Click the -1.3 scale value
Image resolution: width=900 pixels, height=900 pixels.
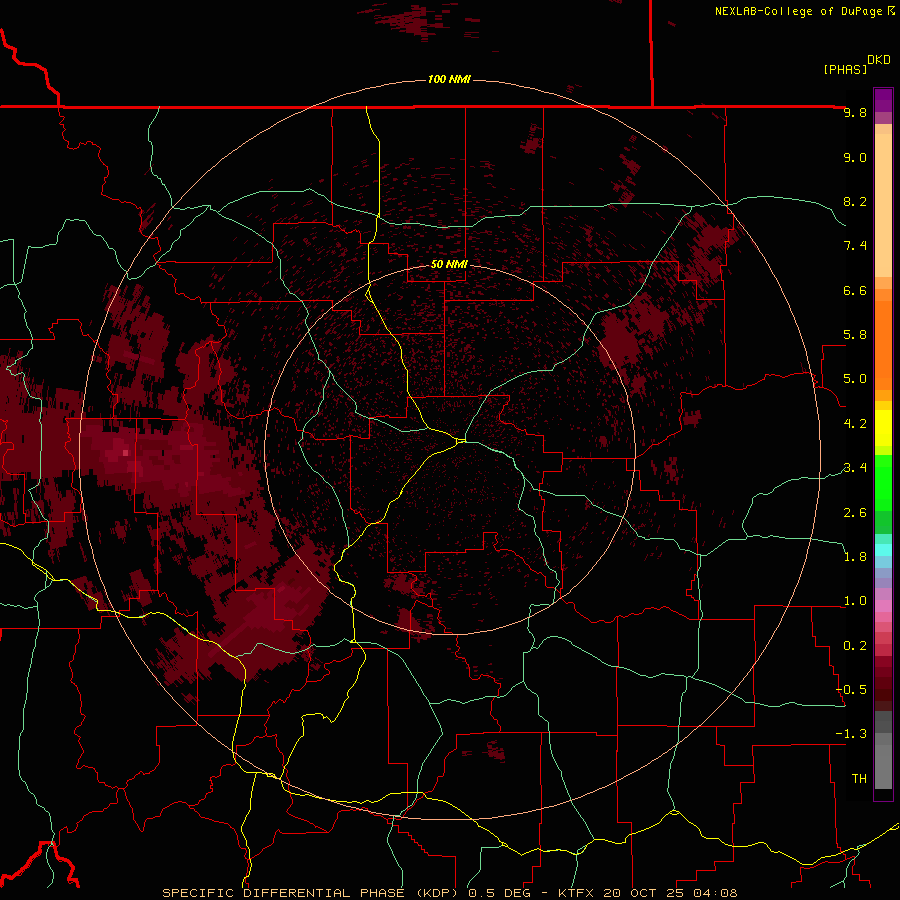click(851, 734)
